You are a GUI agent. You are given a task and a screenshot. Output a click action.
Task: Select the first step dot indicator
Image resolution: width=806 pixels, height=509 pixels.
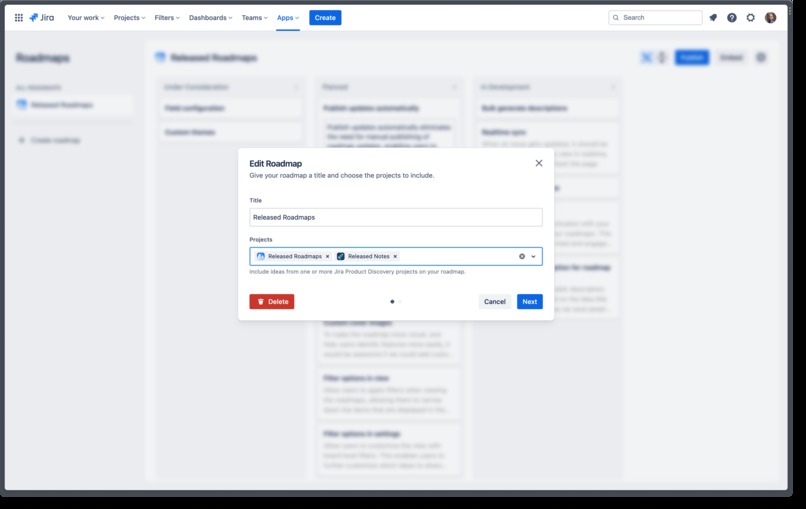[392, 302]
